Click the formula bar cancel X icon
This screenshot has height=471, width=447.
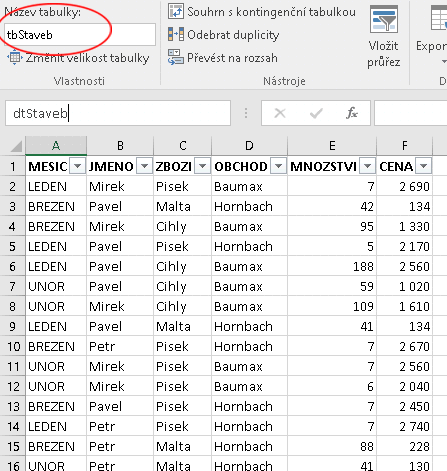280,113
